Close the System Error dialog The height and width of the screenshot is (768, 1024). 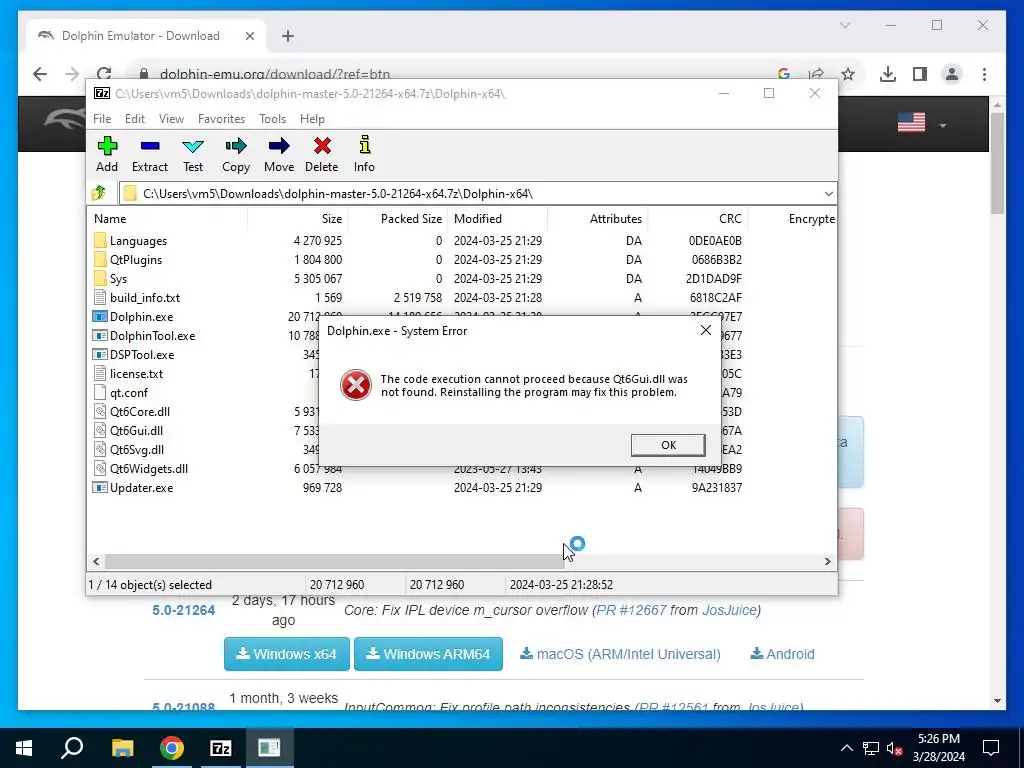(705, 330)
